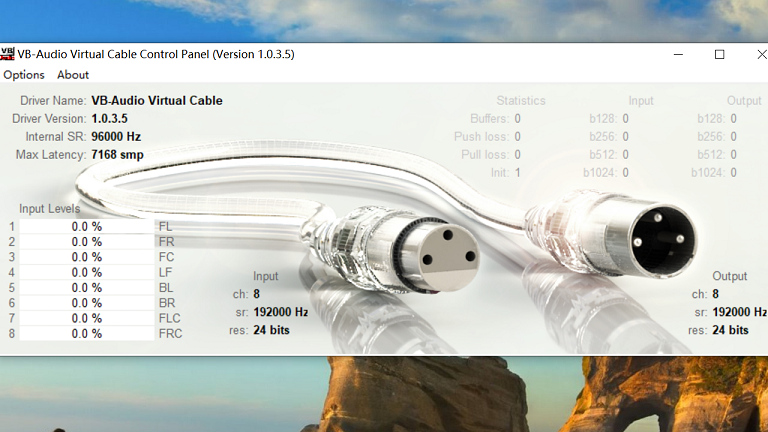Click the FLC channel level meter
This screenshot has height=432, width=768.
click(x=87, y=318)
